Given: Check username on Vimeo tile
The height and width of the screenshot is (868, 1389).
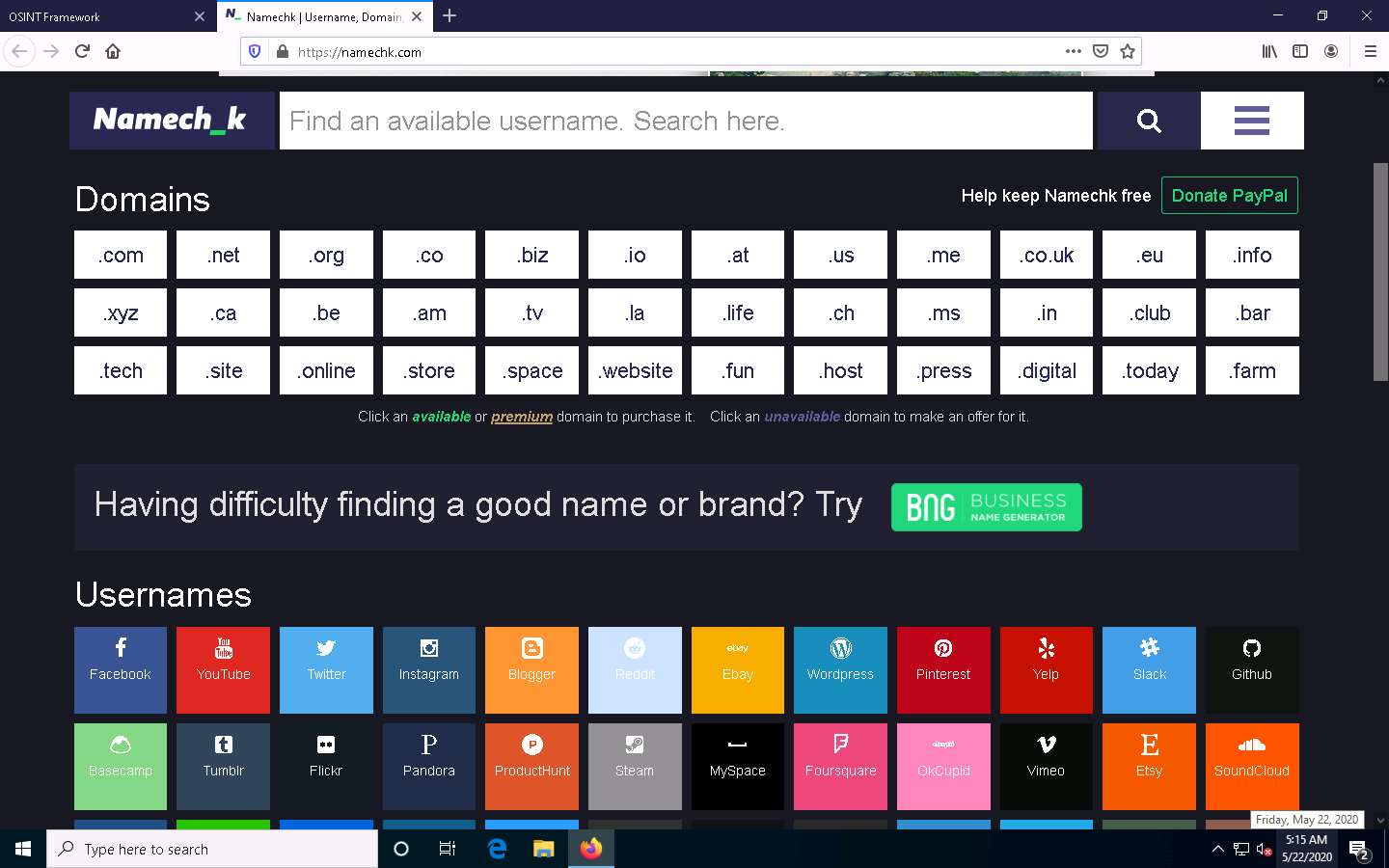Looking at the screenshot, I should tap(1047, 767).
